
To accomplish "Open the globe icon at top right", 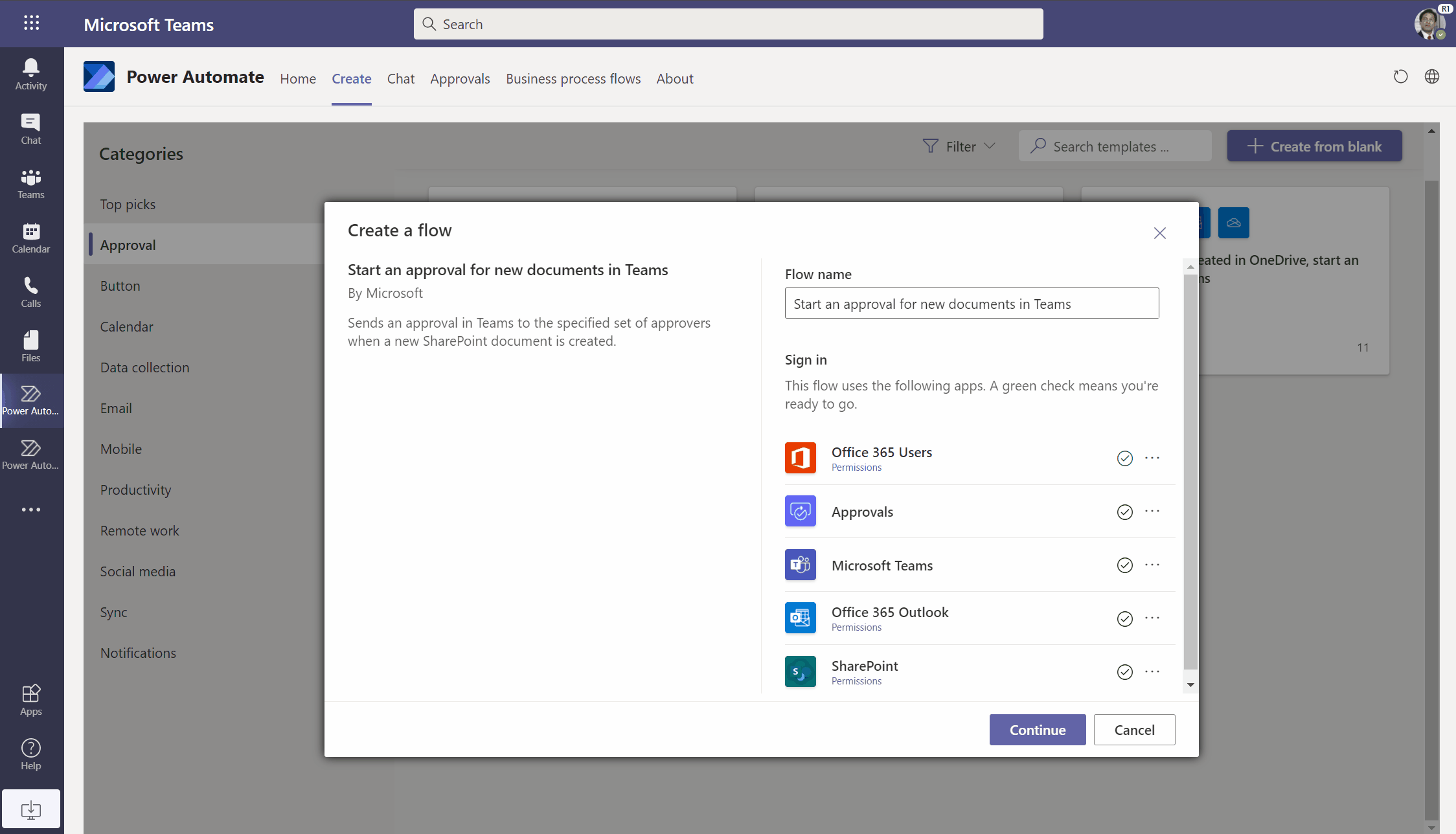I will click(1431, 77).
